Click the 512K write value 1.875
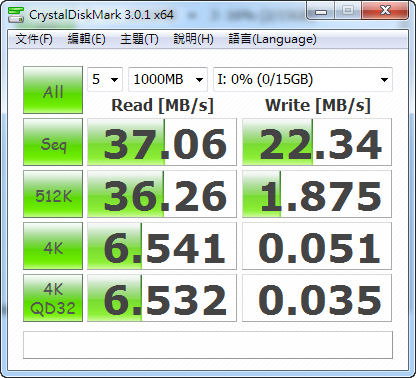Image resolution: width=416 pixels, height=378 pixels. [x=317, y=194]
